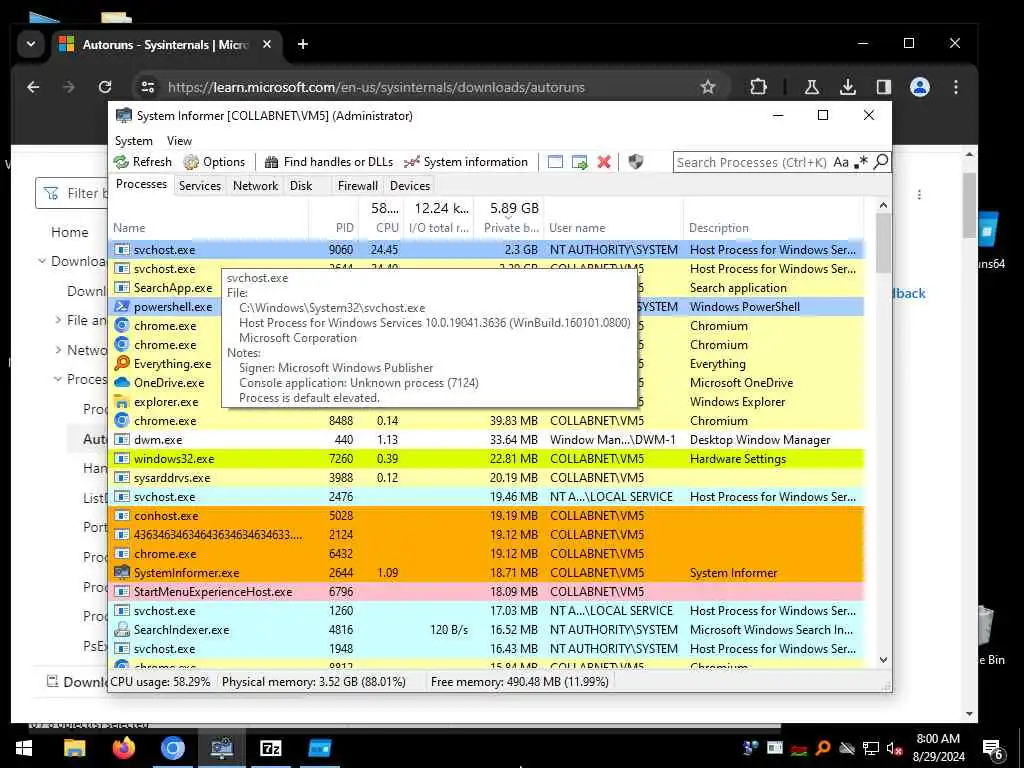
Task: Click the process list scroll down arrow
Action: click(883, 660)
